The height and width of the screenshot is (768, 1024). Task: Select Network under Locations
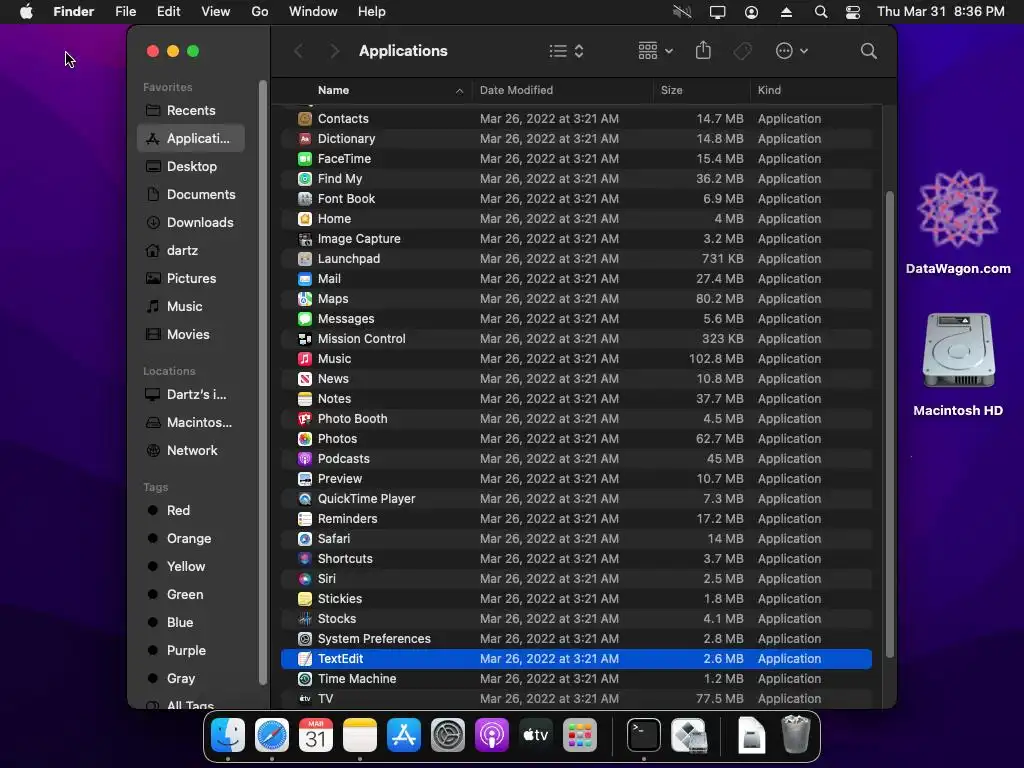[x=191, y=451]
